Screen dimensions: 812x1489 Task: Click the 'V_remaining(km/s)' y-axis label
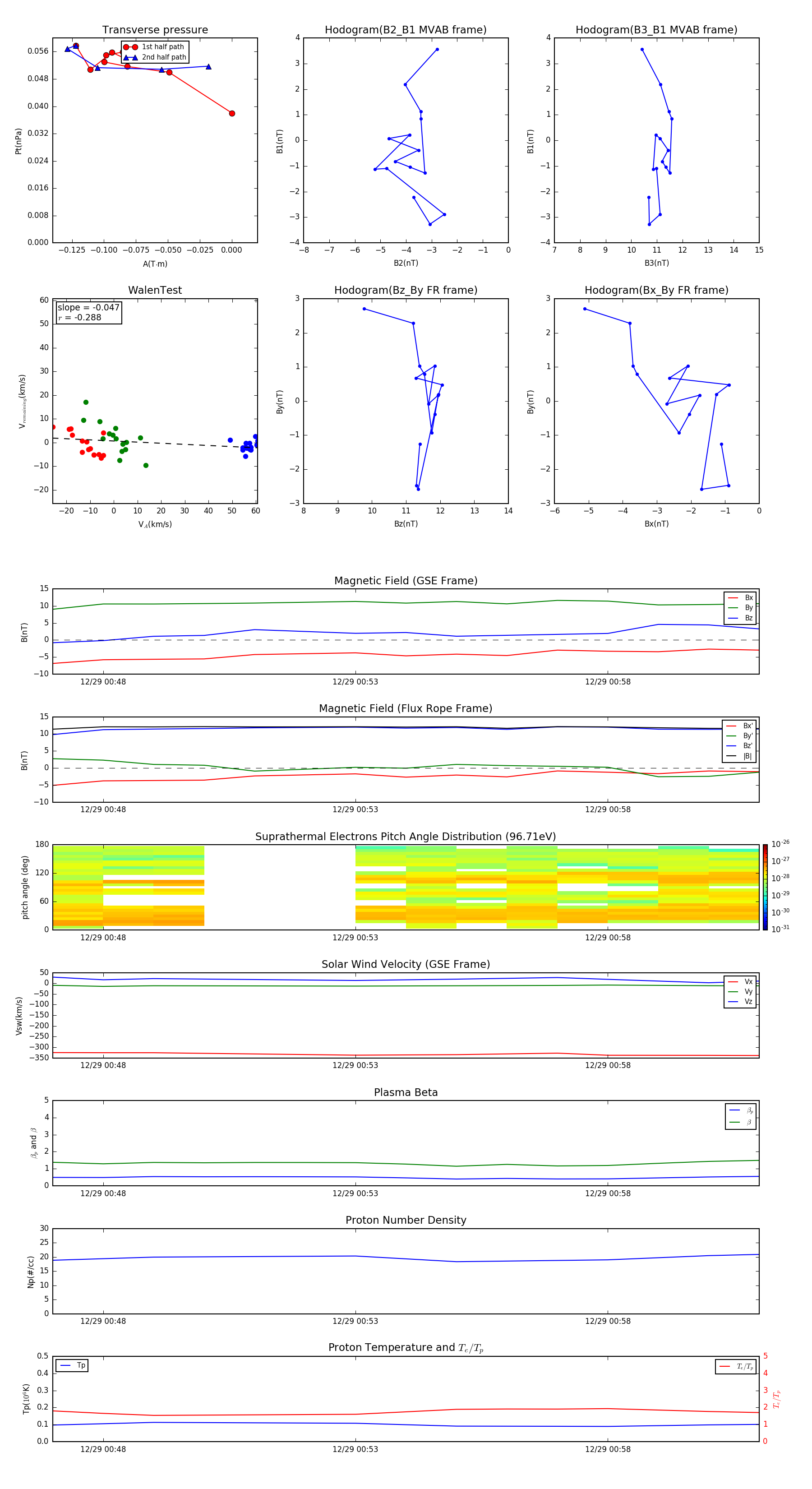23,401
